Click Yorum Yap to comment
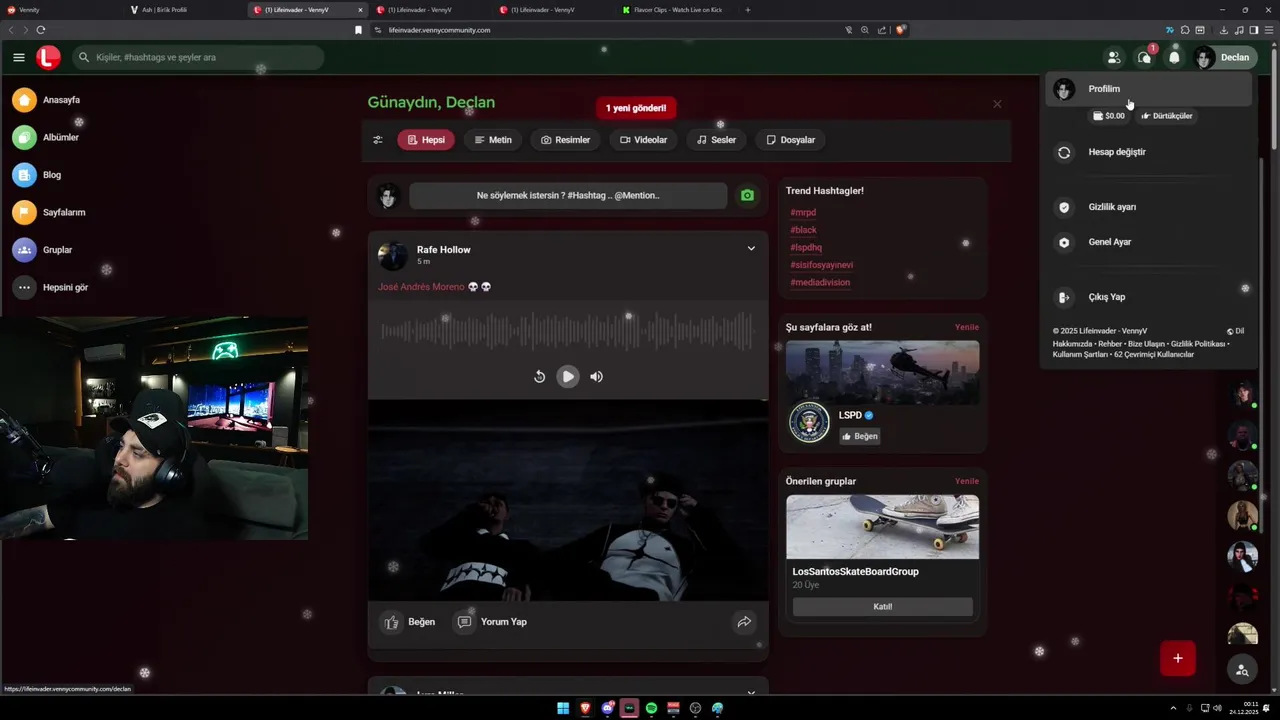The image size is (1280, 720). (x=491, y=622)
